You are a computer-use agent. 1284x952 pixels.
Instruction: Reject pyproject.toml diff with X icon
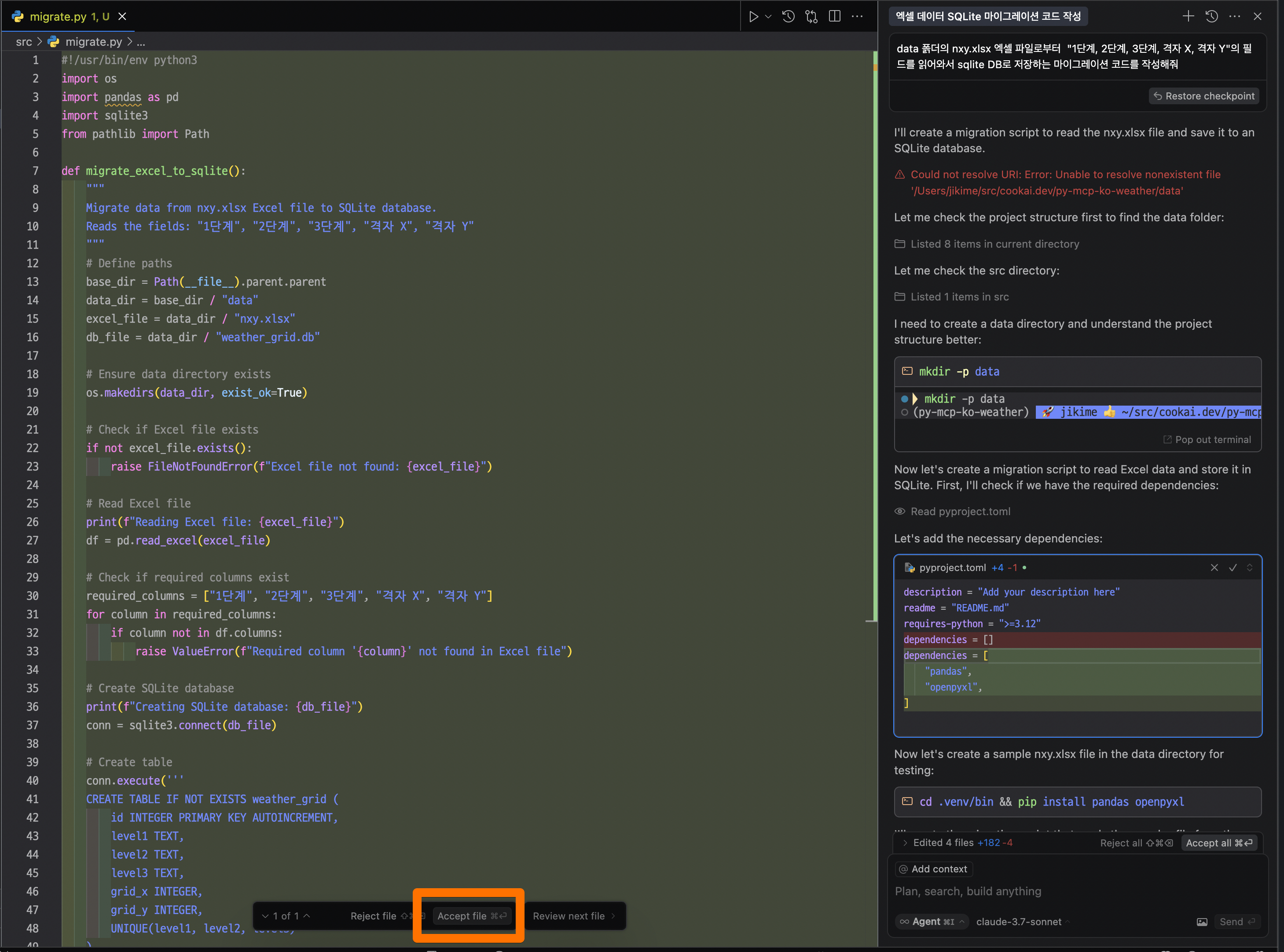1214,568
